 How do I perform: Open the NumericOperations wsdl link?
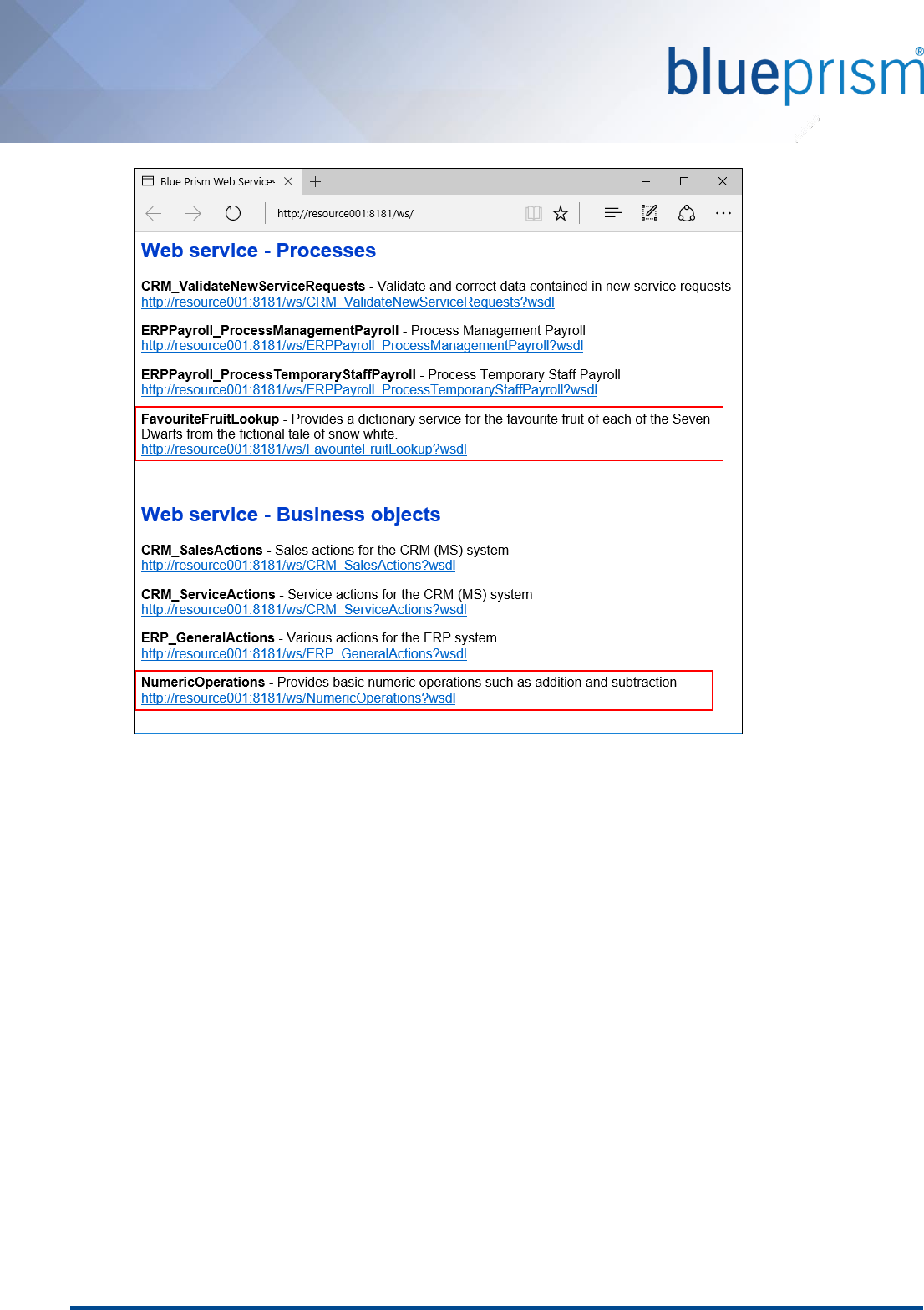(298, 698)
